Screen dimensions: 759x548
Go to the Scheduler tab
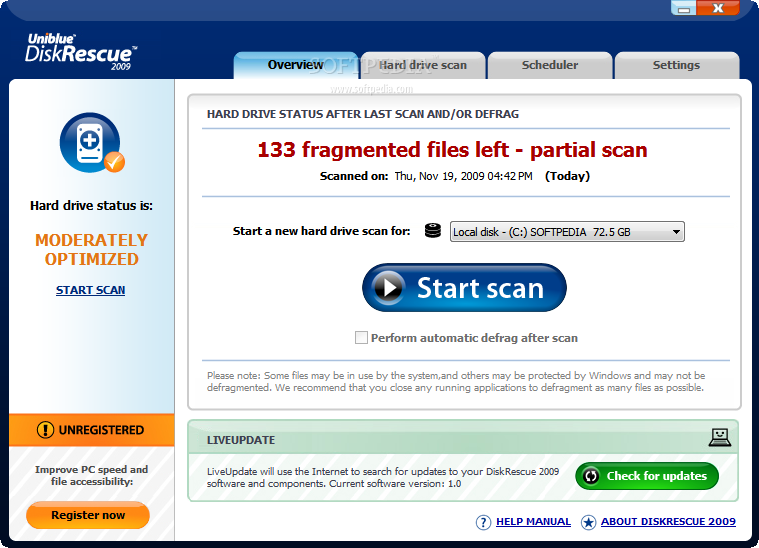[x=550, y=65]
